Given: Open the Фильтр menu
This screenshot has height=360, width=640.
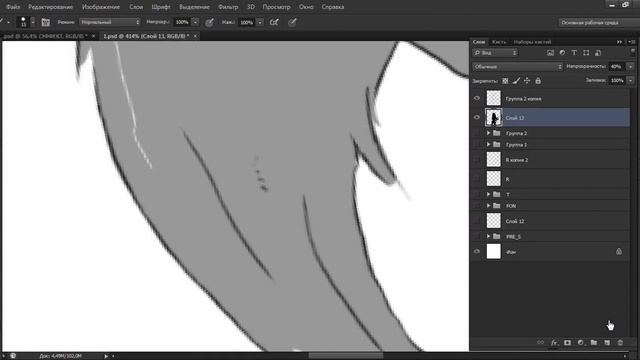Looking at the screenshot, I should point(228,7).
